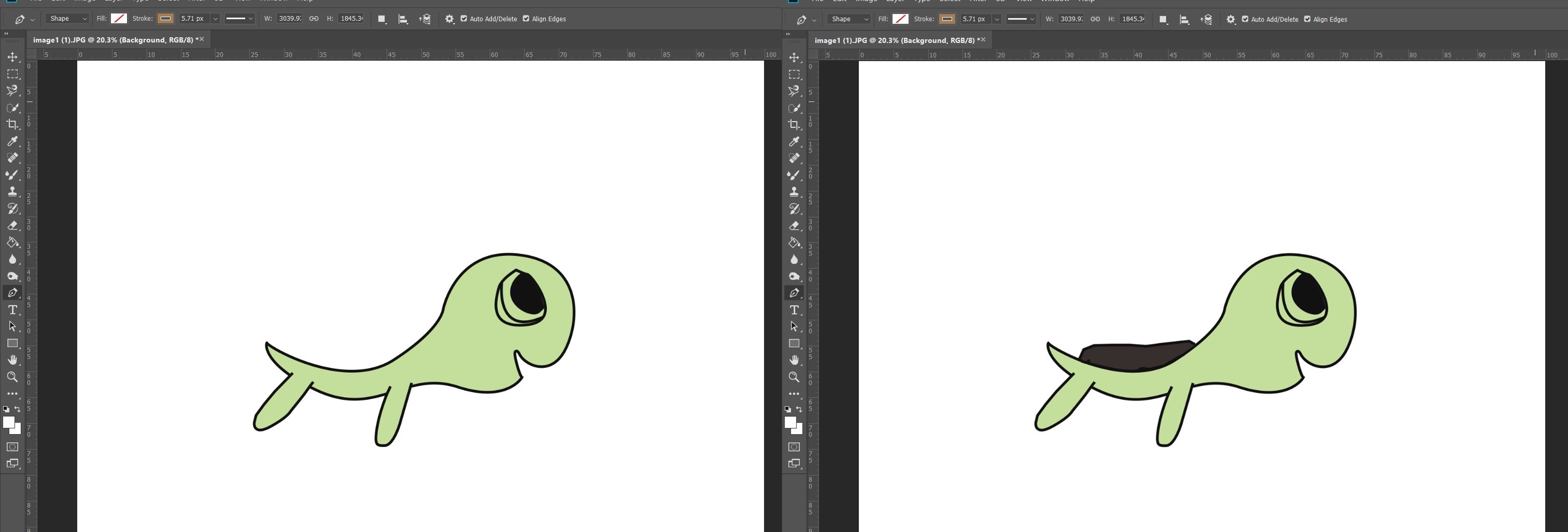Expand the toolbar double-arrow in left window
The height and width of the screenshot is (532, 1568).
pos(6,34)
